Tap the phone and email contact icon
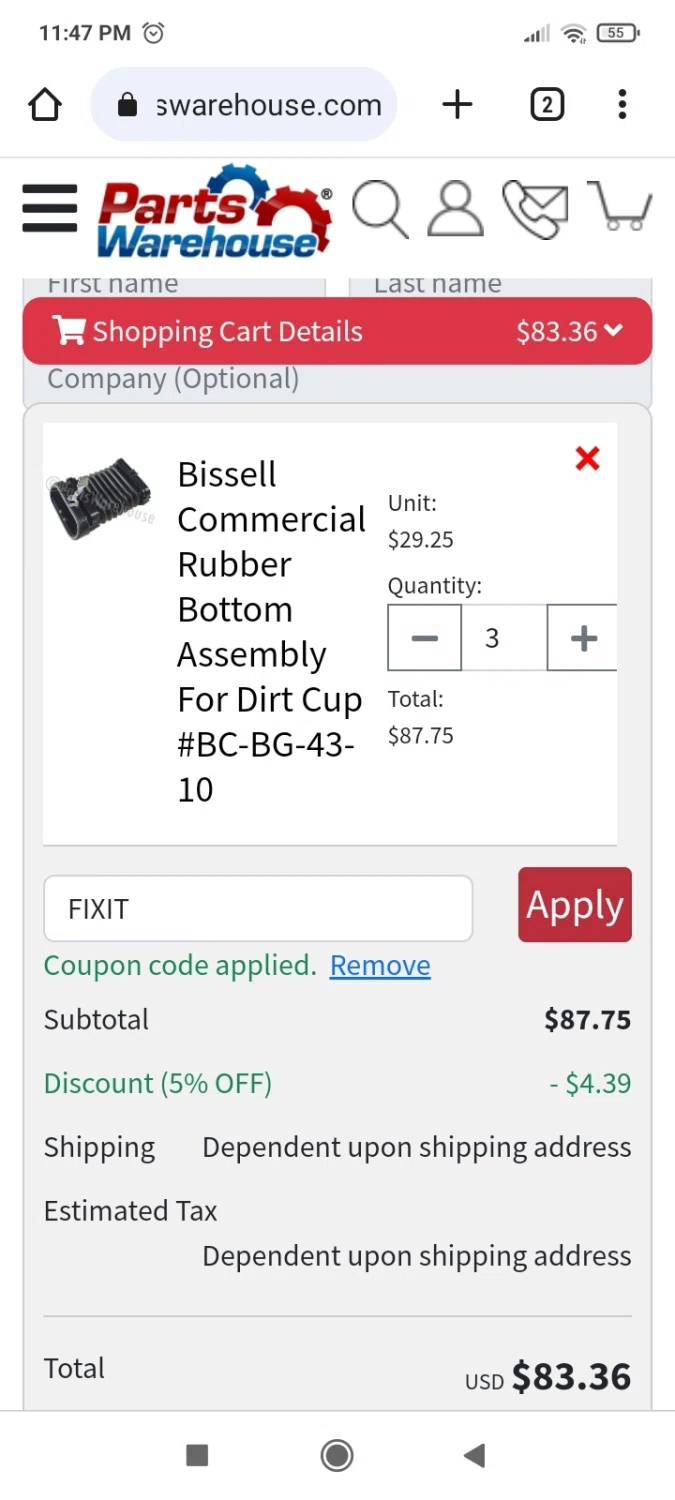675x1500 pixels. coord(534,208)
